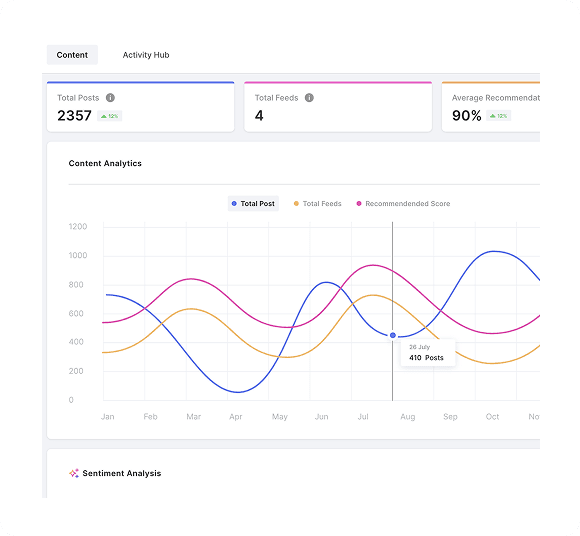The width and height of the screenshot is (580, 536).
Task: Click the Average Recommendation card title
Action: (x=496, y=98)
